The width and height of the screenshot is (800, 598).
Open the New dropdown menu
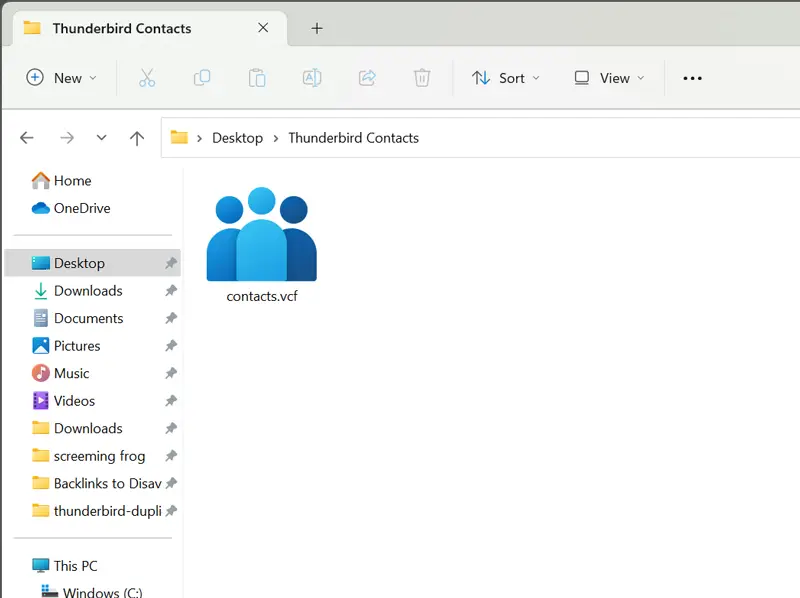tap(62, 78)
